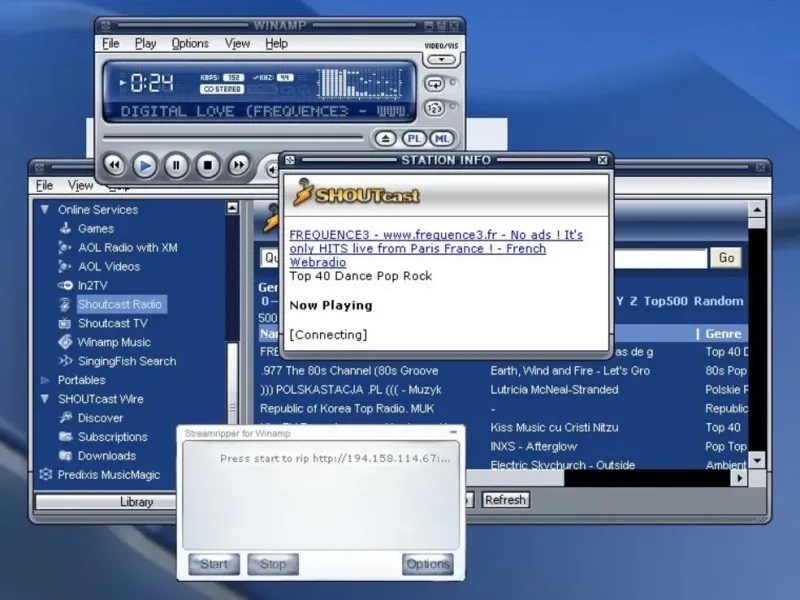
Task: Select AOL Radio with XM icon
Action: pyautogui.click(x=65, y=247)
